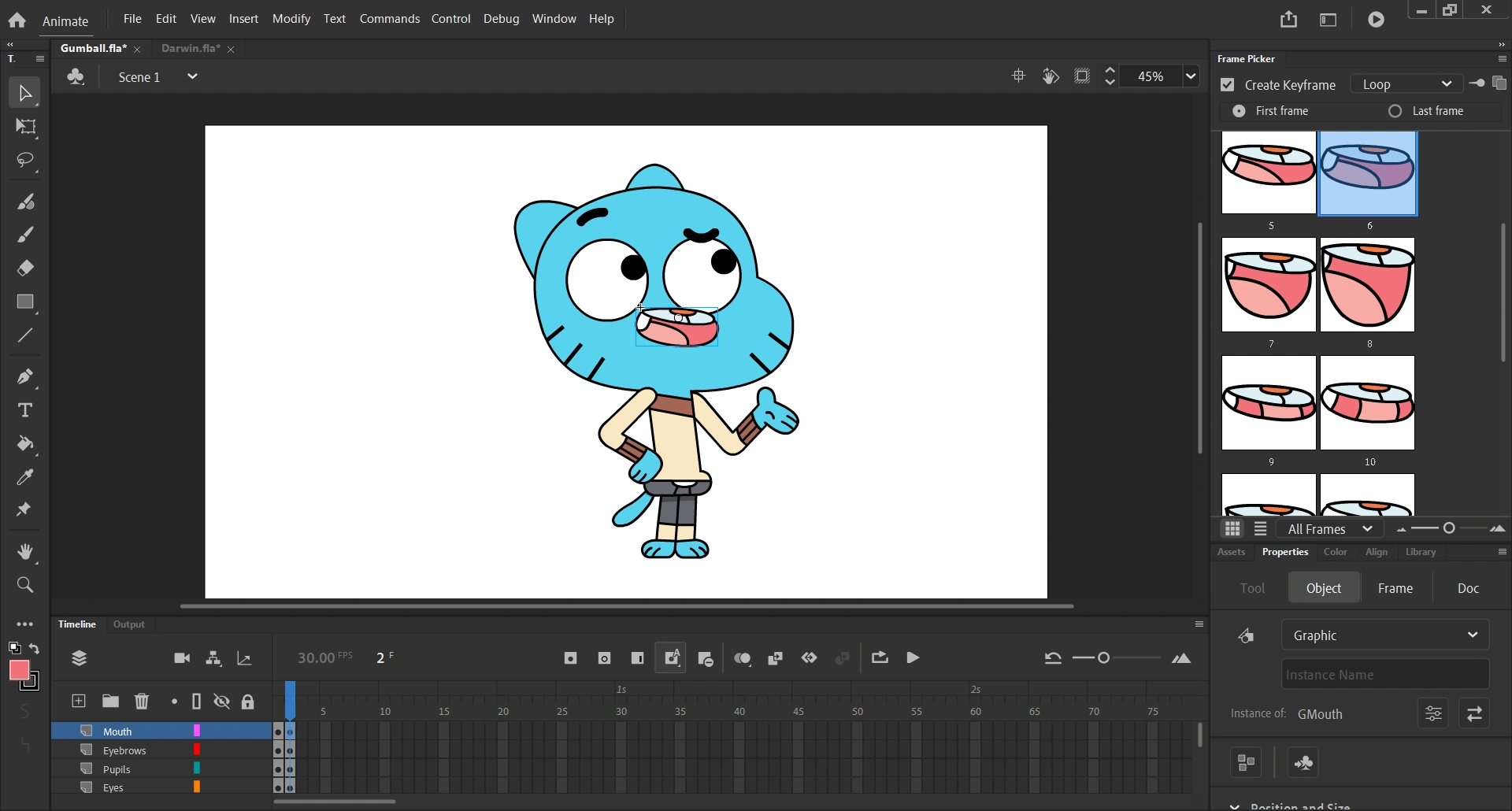
Task: Toggle the Create Keyframe checkbox
Action: click(1228, 85)
